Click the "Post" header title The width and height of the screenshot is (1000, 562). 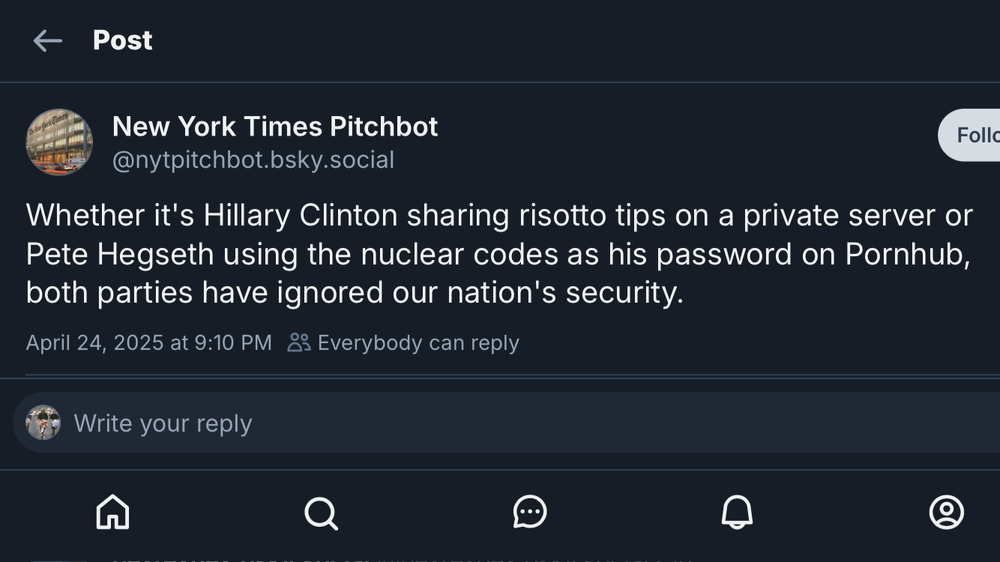coord(123,41)
